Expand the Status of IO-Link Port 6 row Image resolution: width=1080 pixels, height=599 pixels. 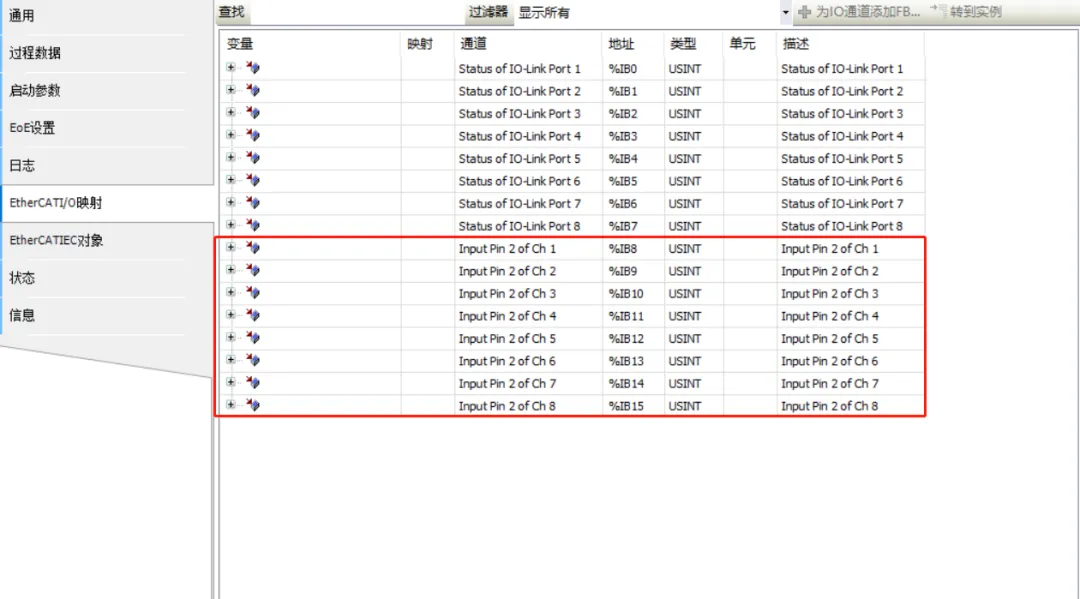coord(231,180)
